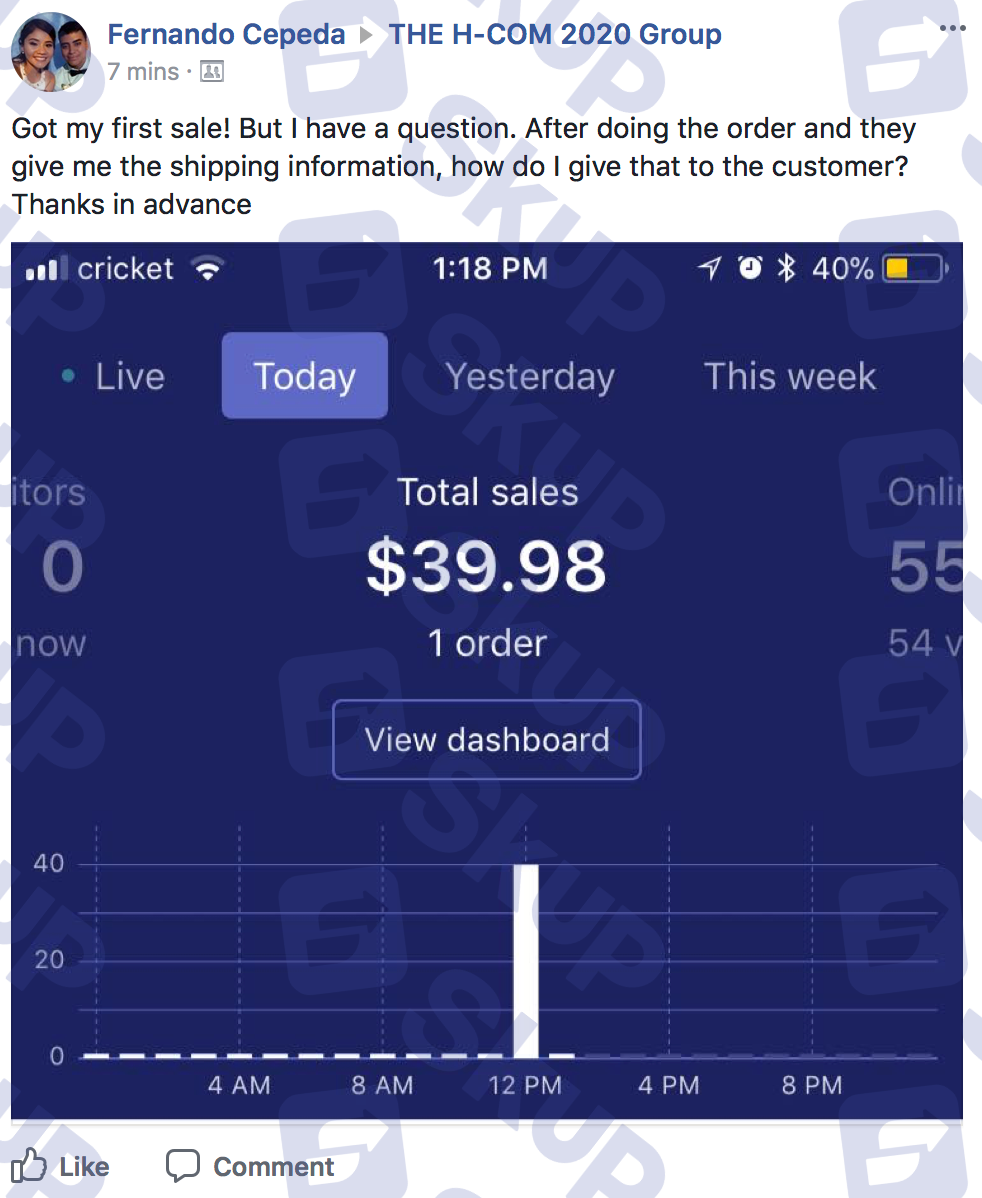The height and width of the screenshot is (1198, 982).
Task: Click the Like thumbs-up icon
Action: click(x=29, y=1165)
